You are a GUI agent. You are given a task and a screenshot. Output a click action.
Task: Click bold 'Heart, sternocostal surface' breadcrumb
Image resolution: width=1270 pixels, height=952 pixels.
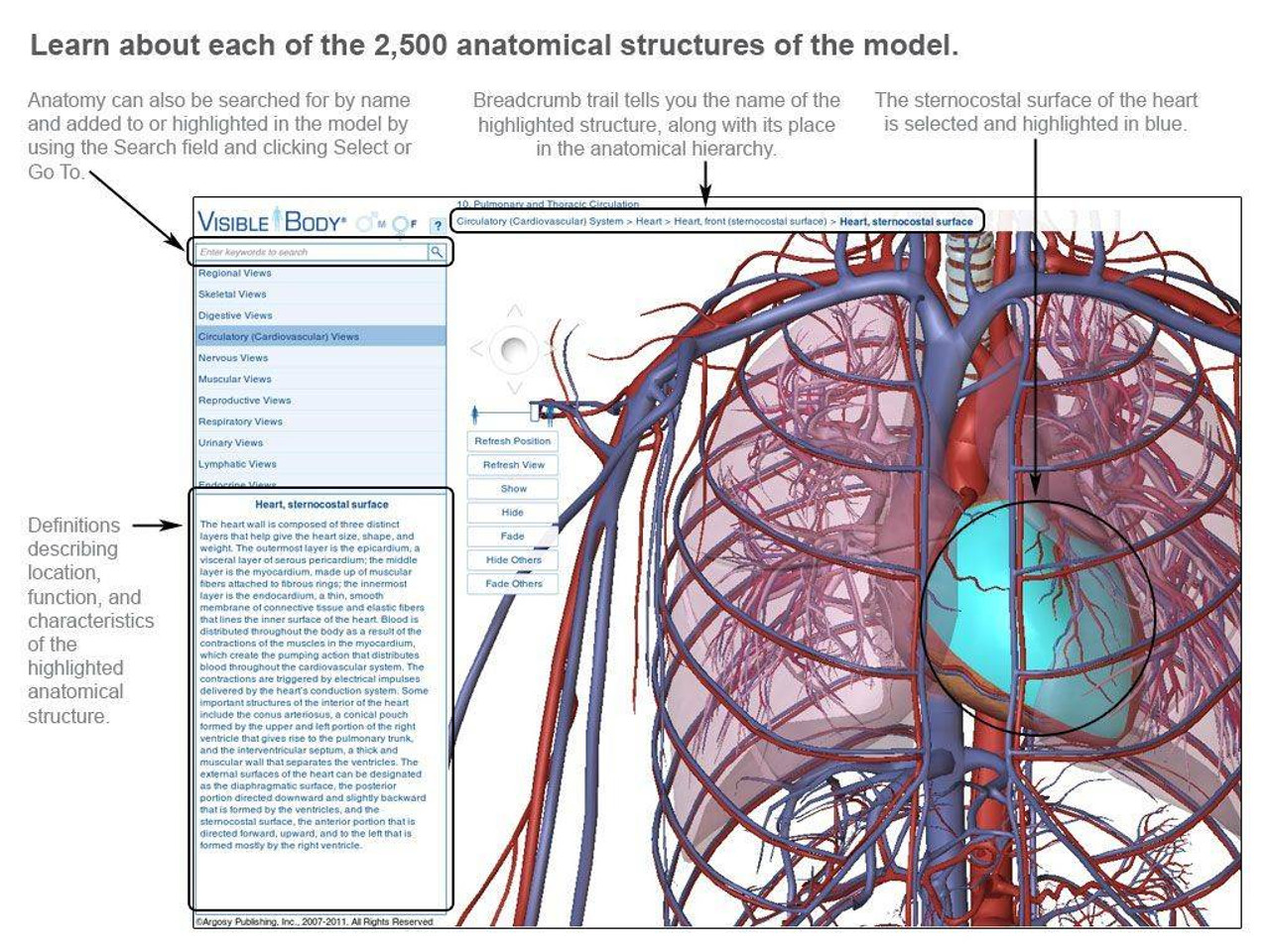(x=906, y=221)
